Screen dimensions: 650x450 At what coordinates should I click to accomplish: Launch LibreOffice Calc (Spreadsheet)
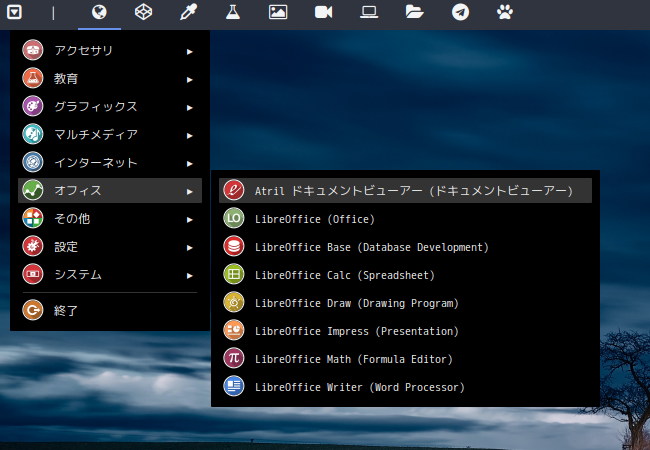pyautogui.click(x=405, y=274)
